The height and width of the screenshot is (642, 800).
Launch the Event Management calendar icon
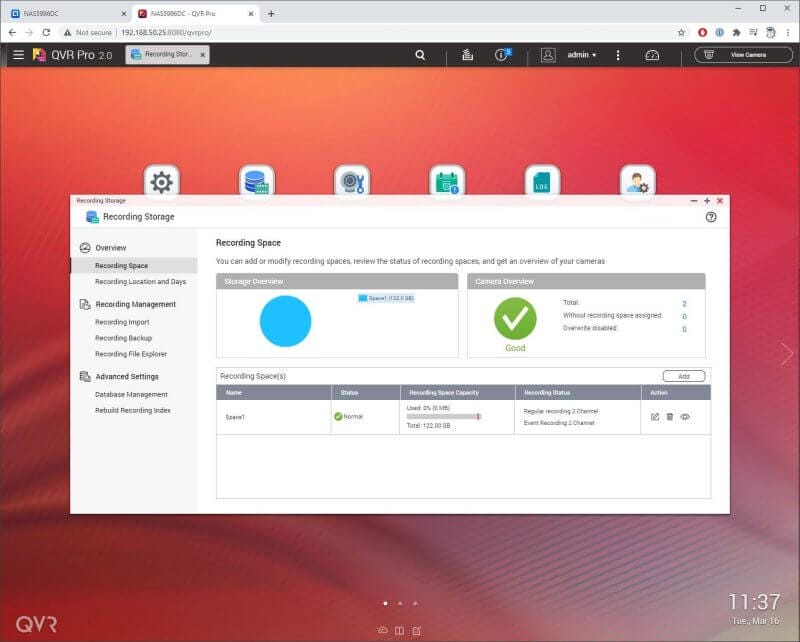[446, 182]
